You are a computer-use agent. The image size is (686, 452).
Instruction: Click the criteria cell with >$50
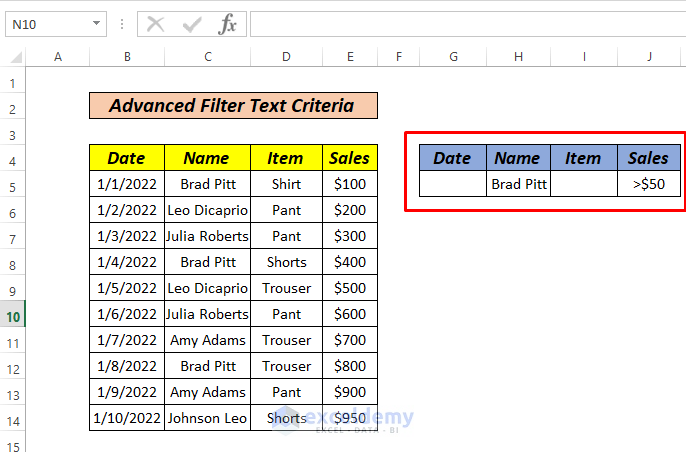click(649, 184)
